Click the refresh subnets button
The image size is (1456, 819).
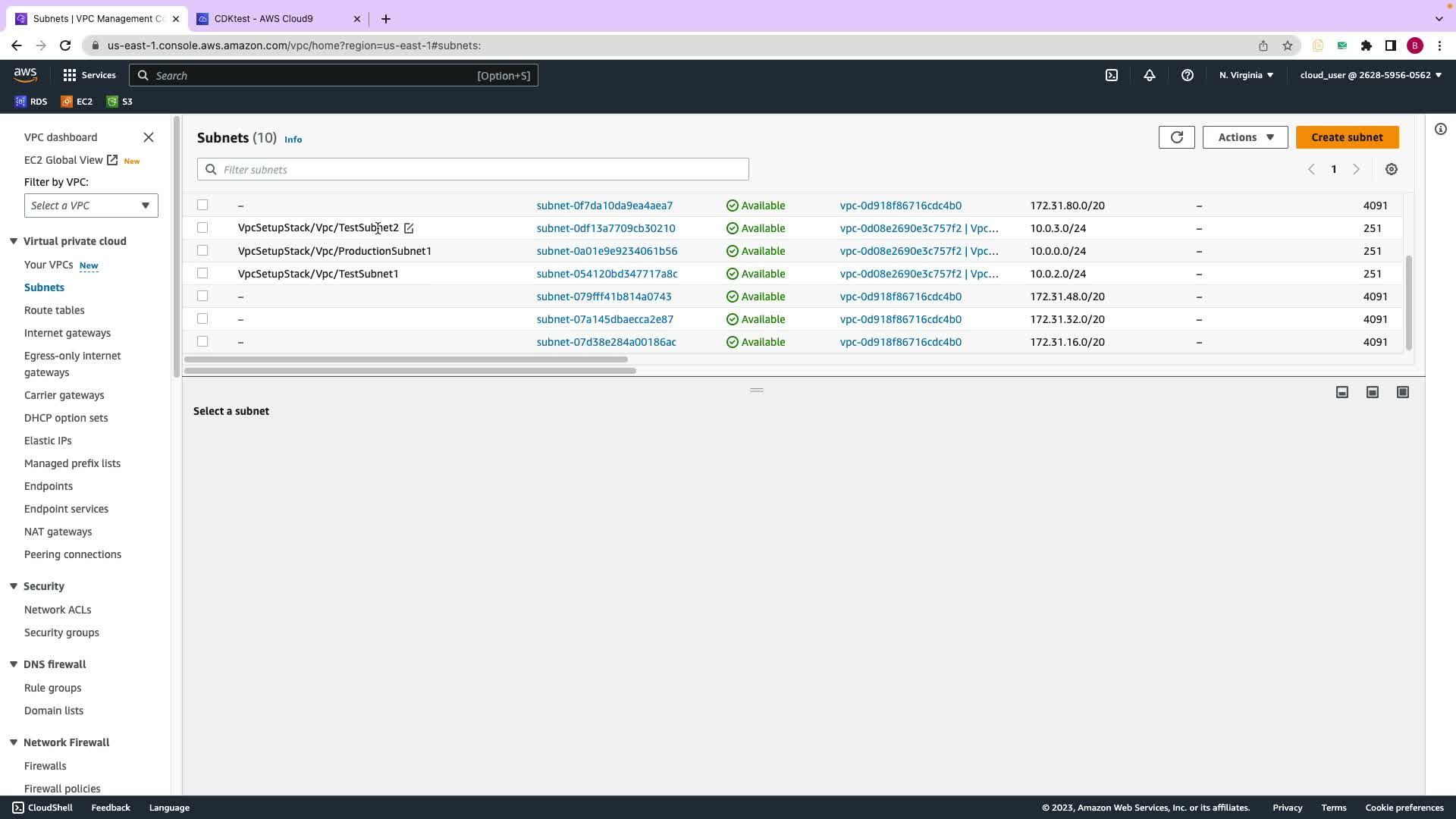coord(1176,137)
